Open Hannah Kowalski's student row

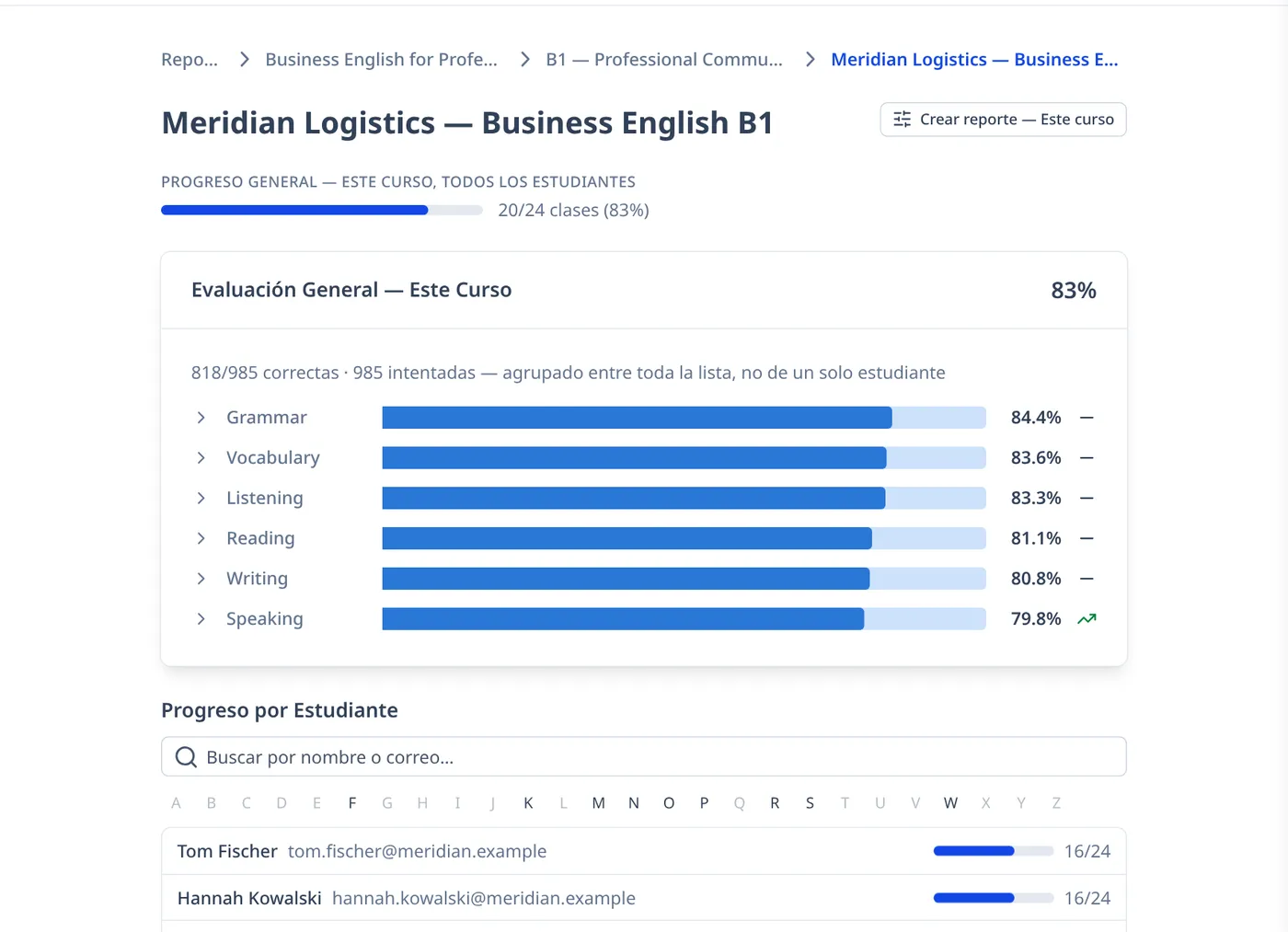(x=644, y=898)
